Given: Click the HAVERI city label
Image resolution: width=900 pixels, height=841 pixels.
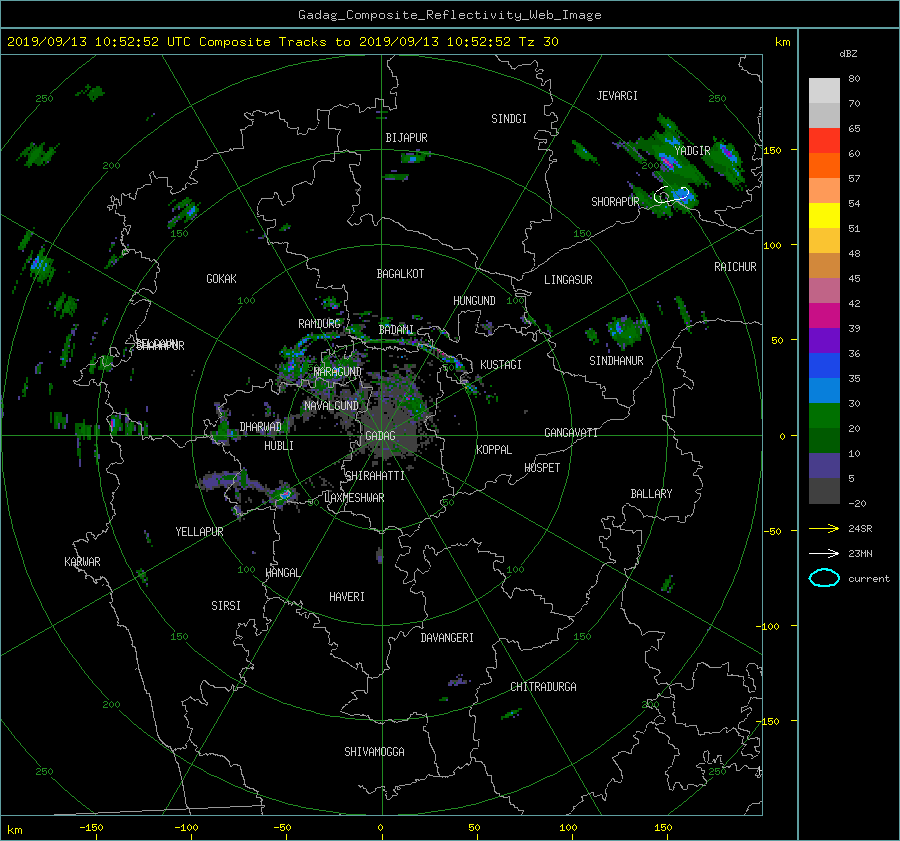Looking at the screenshot, I should pos(347,597).
